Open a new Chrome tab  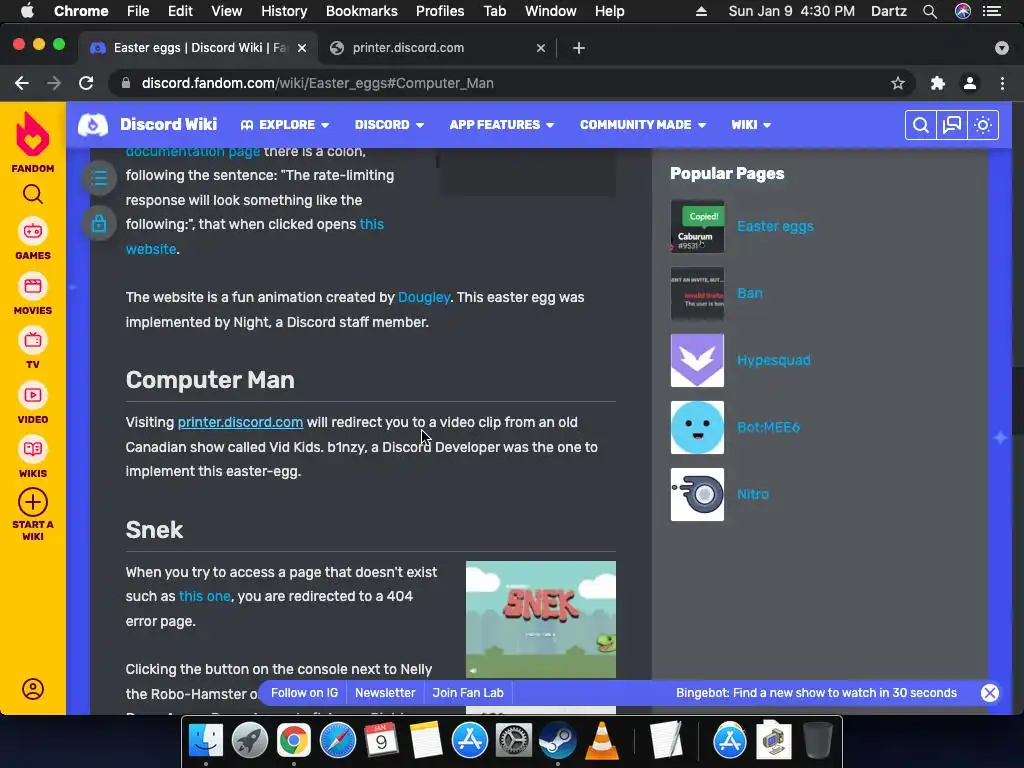579,48
